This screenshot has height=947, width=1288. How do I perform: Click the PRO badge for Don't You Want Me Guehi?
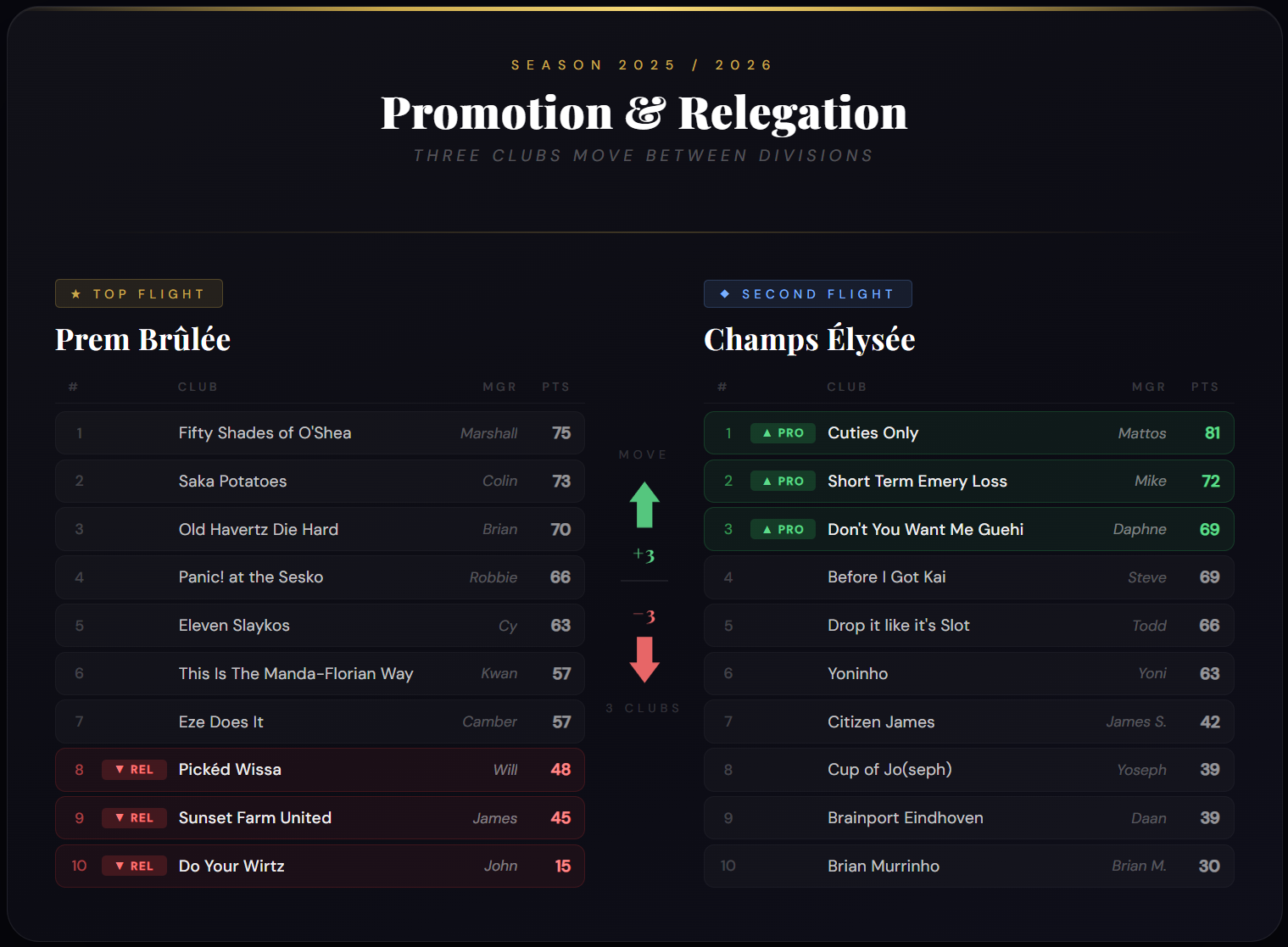783,529
